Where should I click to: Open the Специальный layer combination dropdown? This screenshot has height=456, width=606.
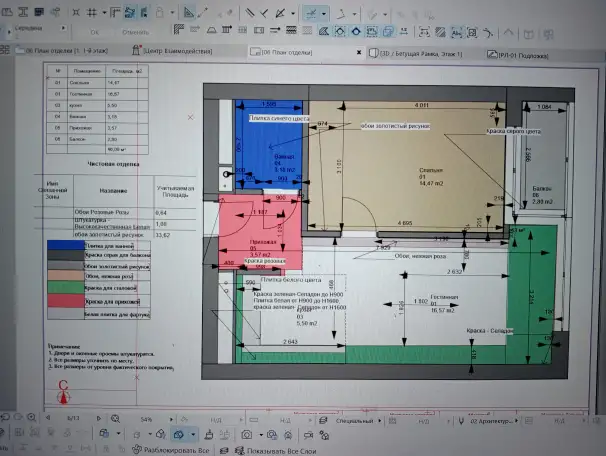tap(355, 421)
